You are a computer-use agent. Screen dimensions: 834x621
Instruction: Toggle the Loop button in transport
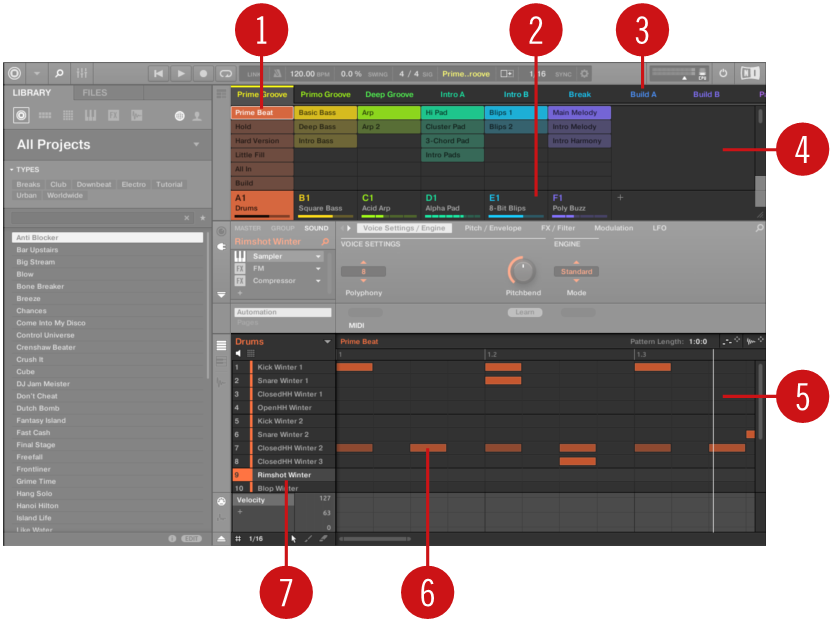(226, 74)
